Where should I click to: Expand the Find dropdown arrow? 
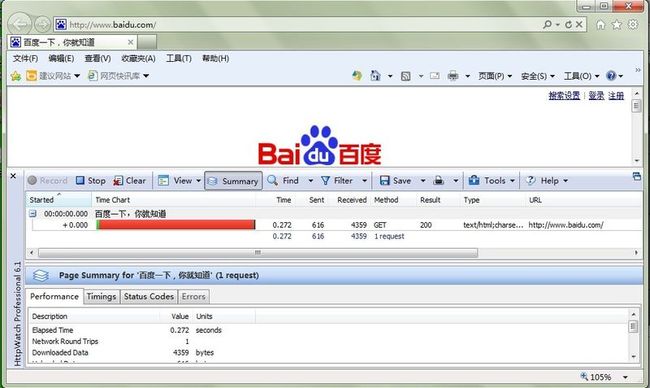310,181
